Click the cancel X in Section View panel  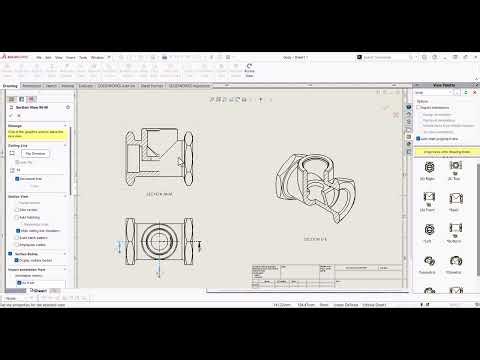19,116
